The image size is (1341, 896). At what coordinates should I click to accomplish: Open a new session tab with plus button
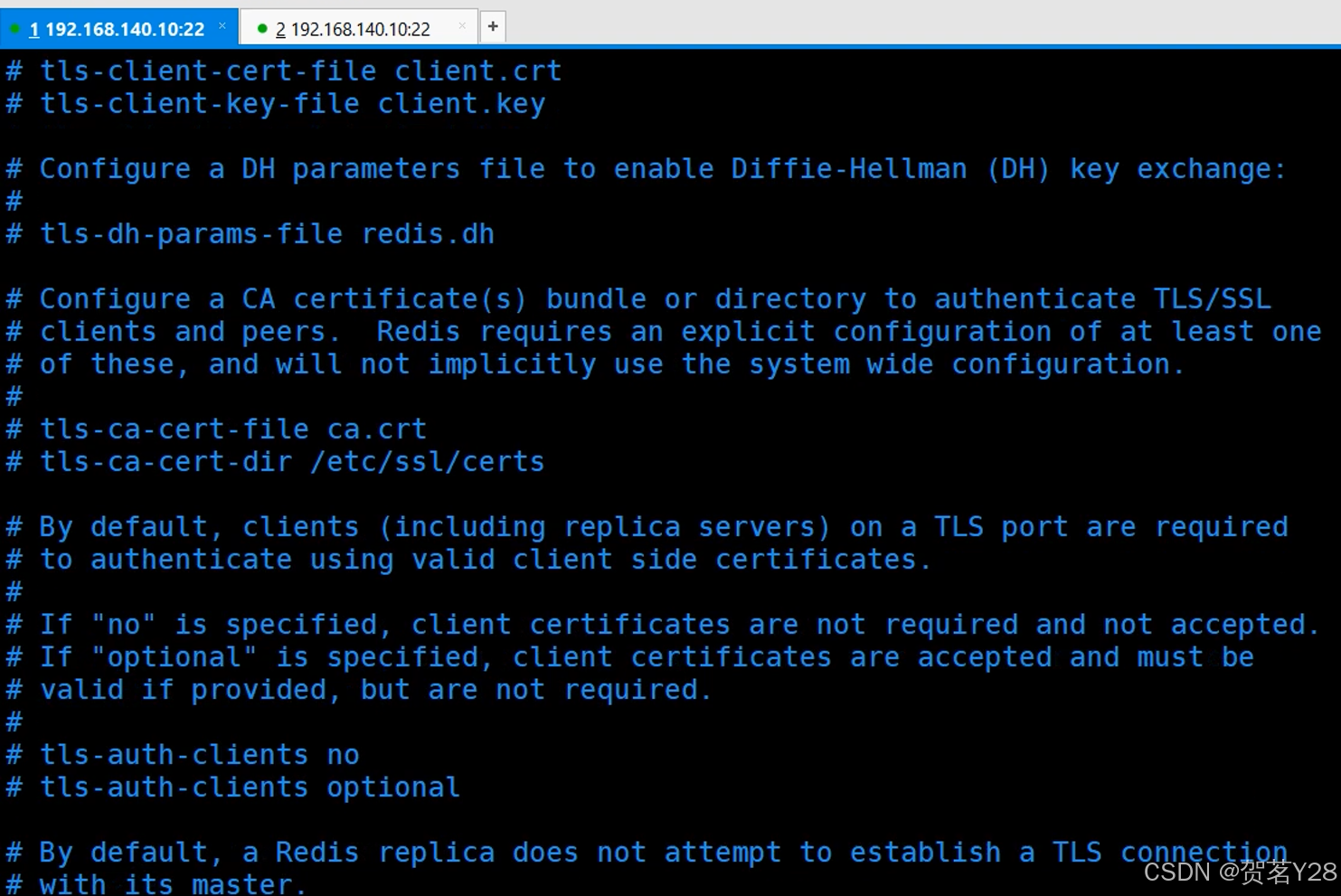click(x=493, y=26)
